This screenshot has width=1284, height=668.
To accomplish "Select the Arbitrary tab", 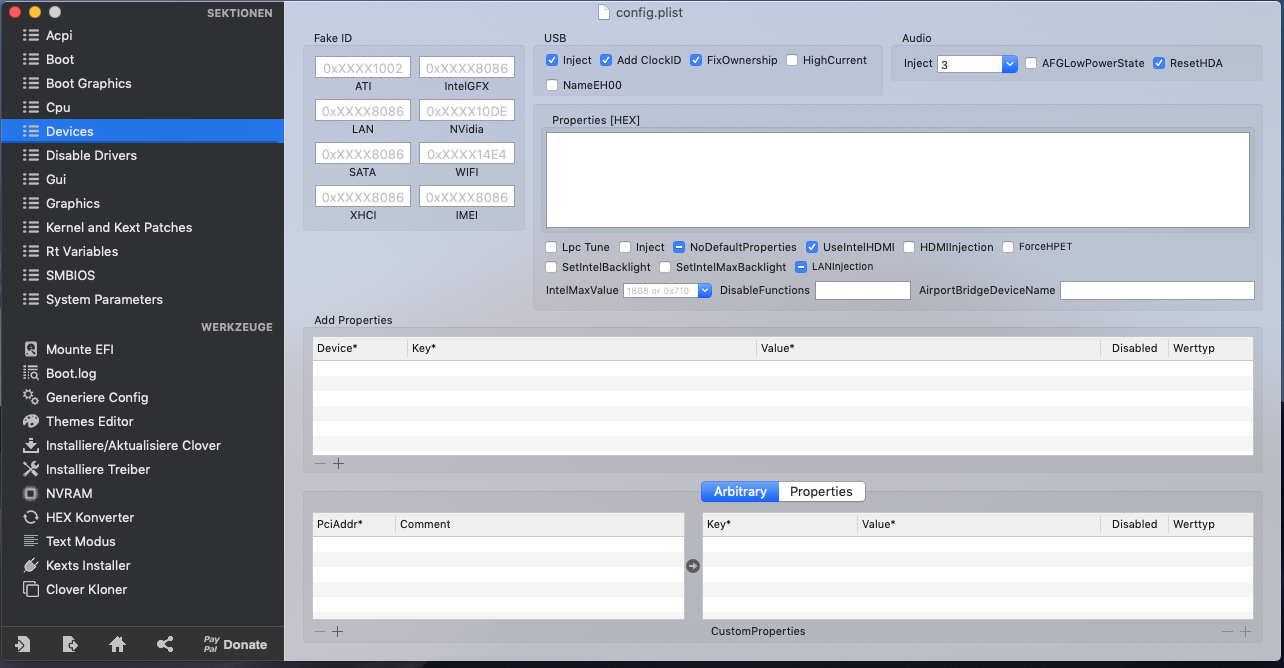I will pyautogui.click(x=740, y=491).
